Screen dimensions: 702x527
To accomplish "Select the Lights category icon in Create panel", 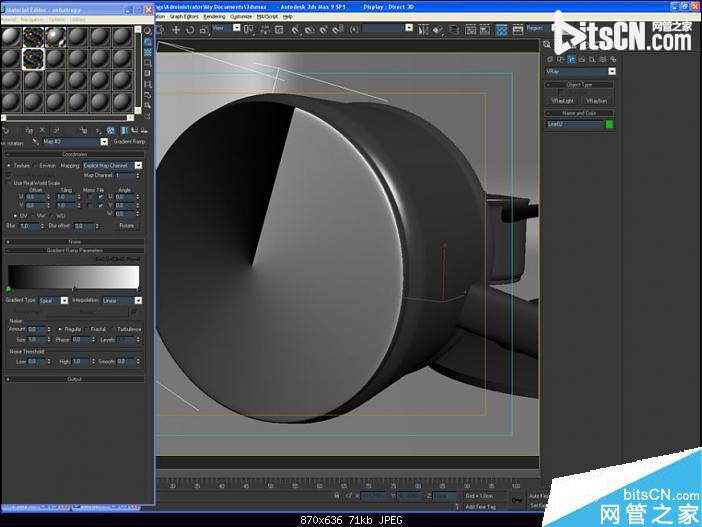I will [571, 59].
